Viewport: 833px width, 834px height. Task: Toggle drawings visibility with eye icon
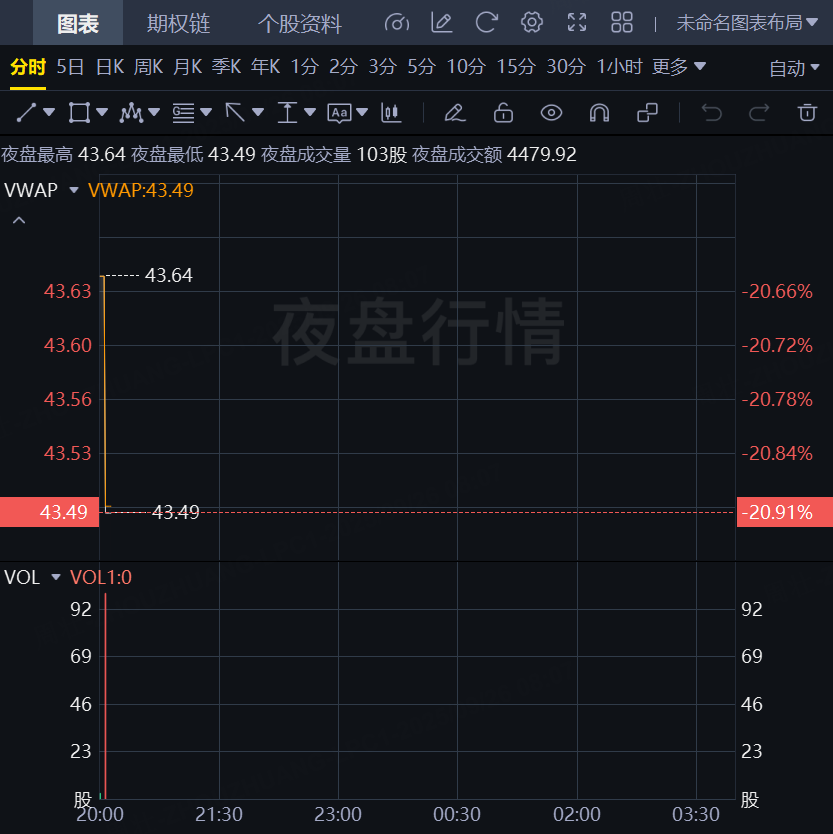551,112
